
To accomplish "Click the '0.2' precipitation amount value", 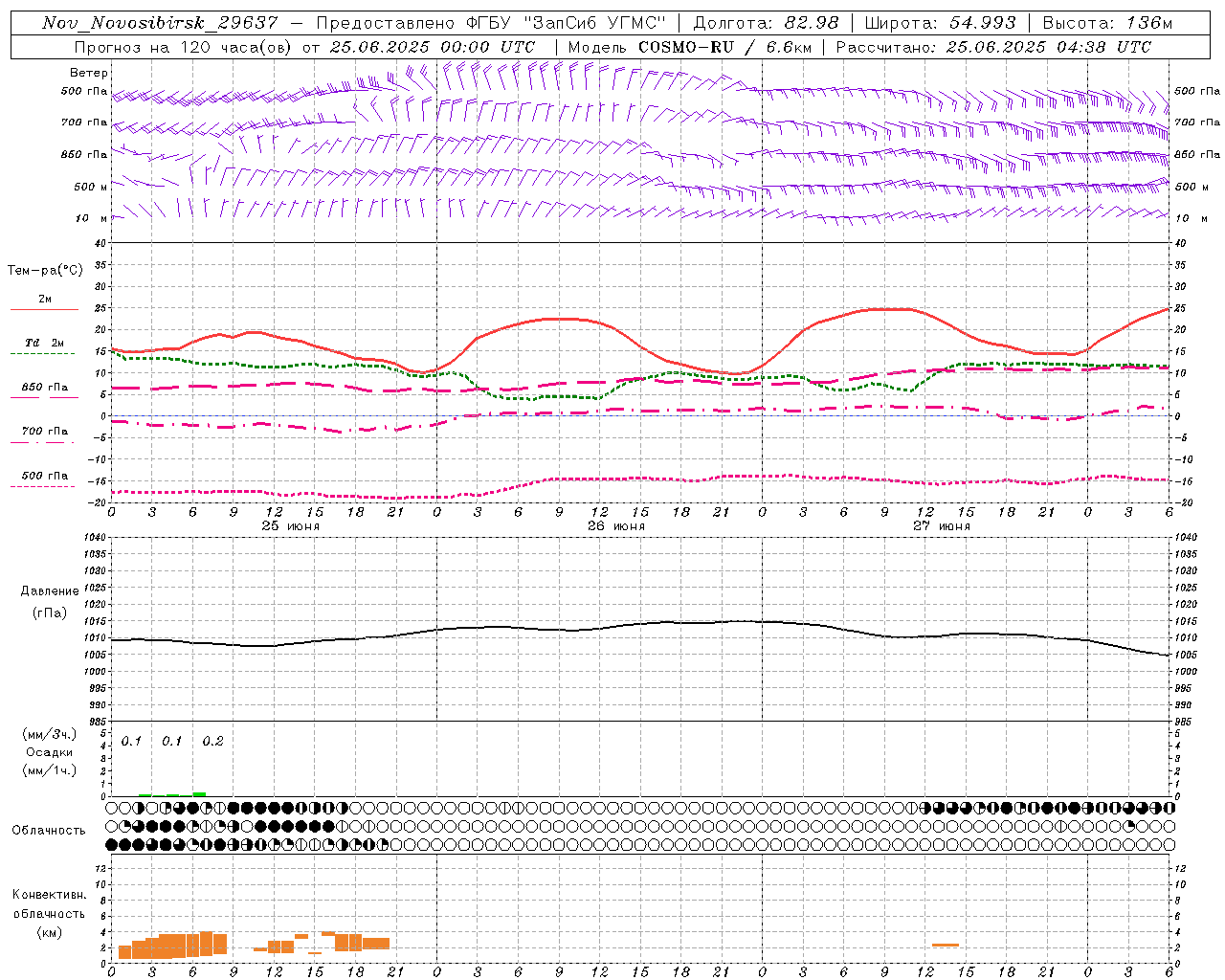I will click(212, 741).
